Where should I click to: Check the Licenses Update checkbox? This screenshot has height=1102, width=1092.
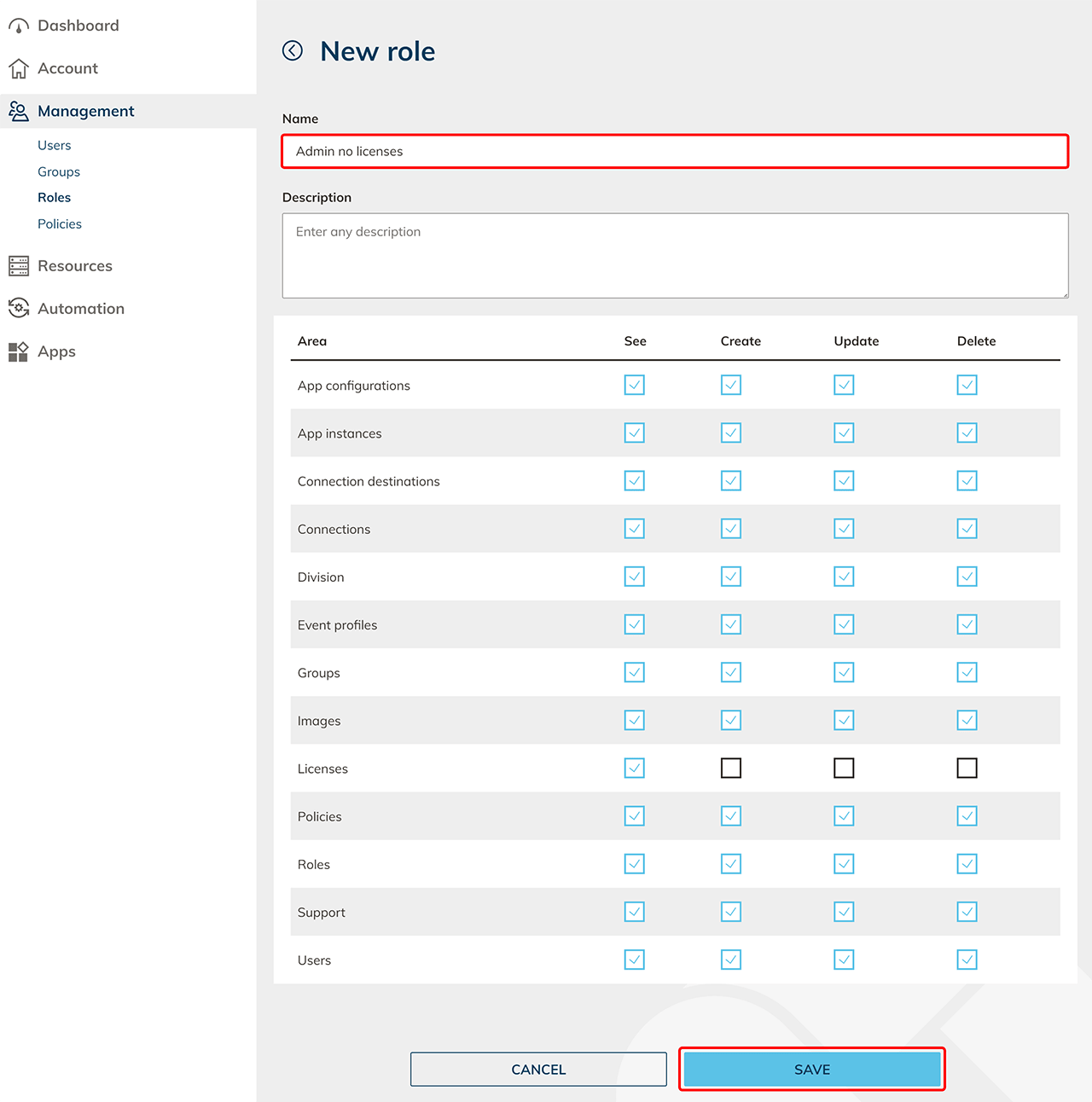point(844,768)
